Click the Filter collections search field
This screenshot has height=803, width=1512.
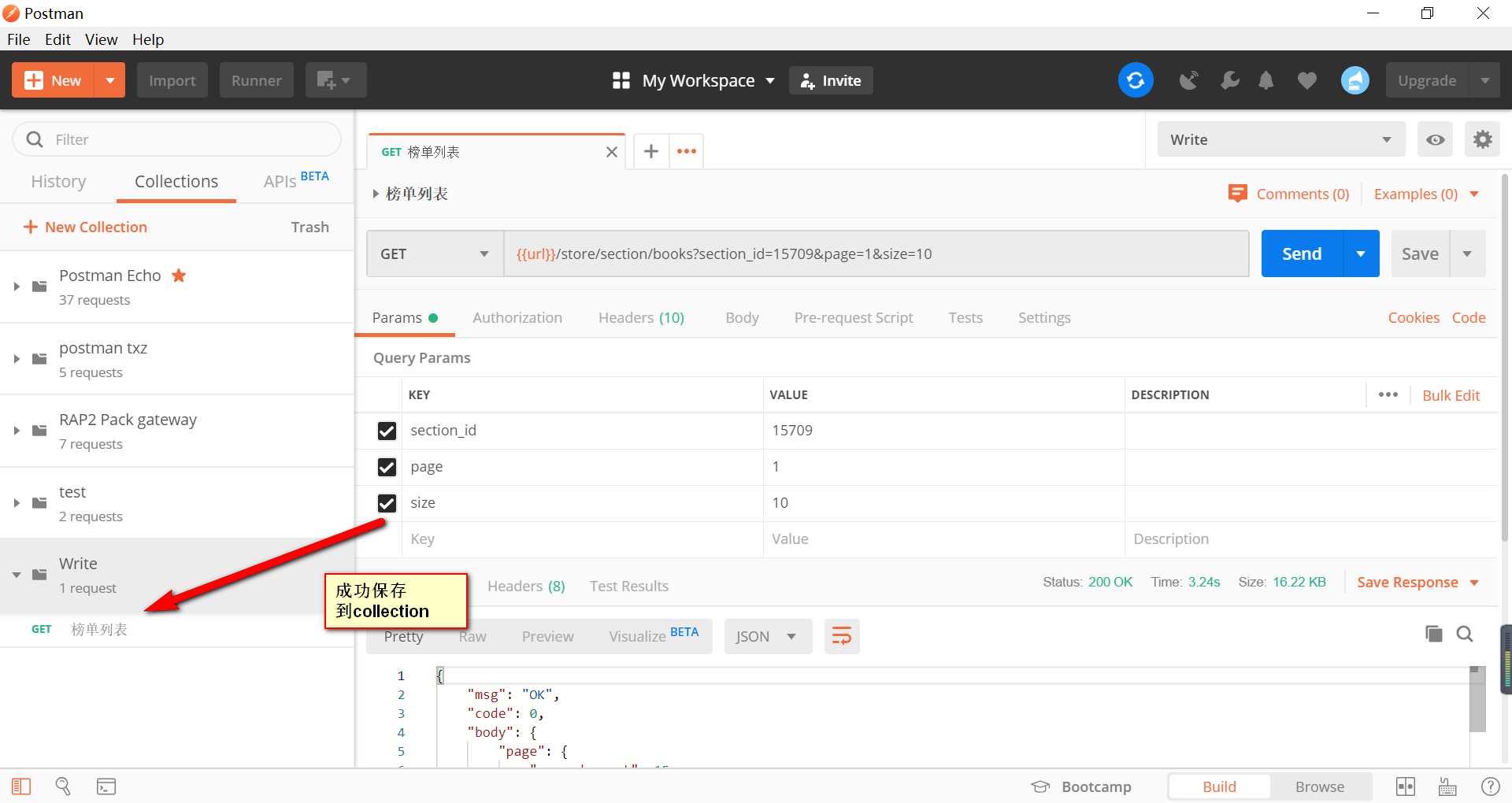tap(177, 139)
